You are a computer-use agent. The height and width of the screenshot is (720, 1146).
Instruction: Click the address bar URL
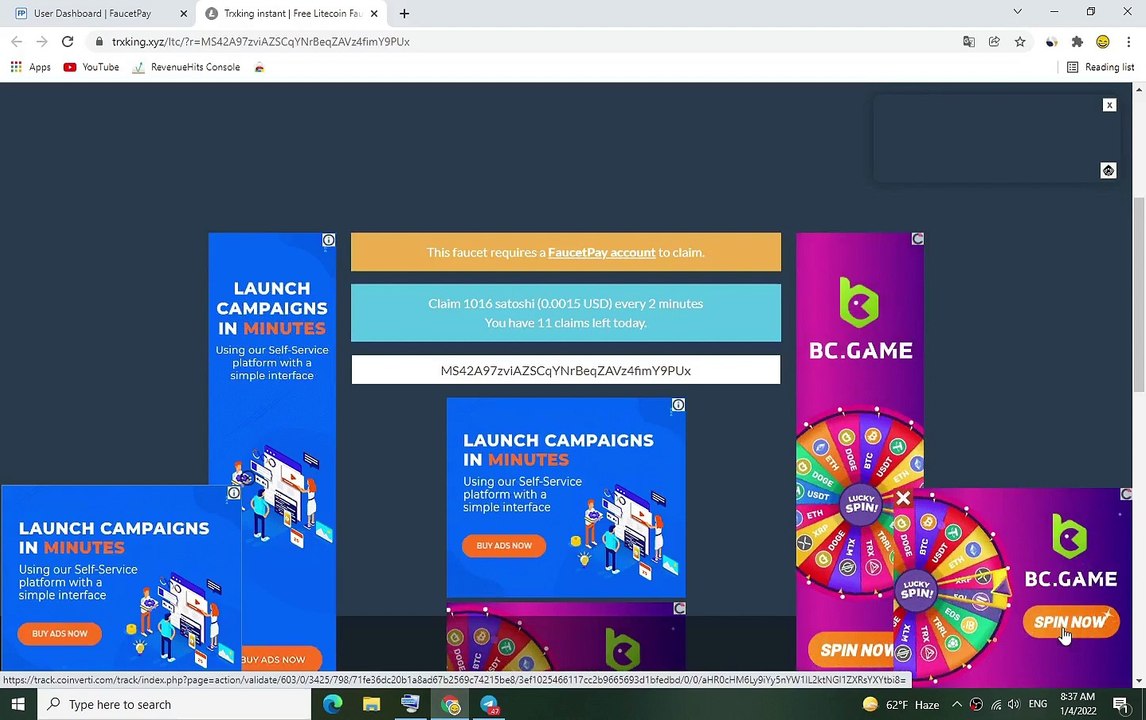261,42
